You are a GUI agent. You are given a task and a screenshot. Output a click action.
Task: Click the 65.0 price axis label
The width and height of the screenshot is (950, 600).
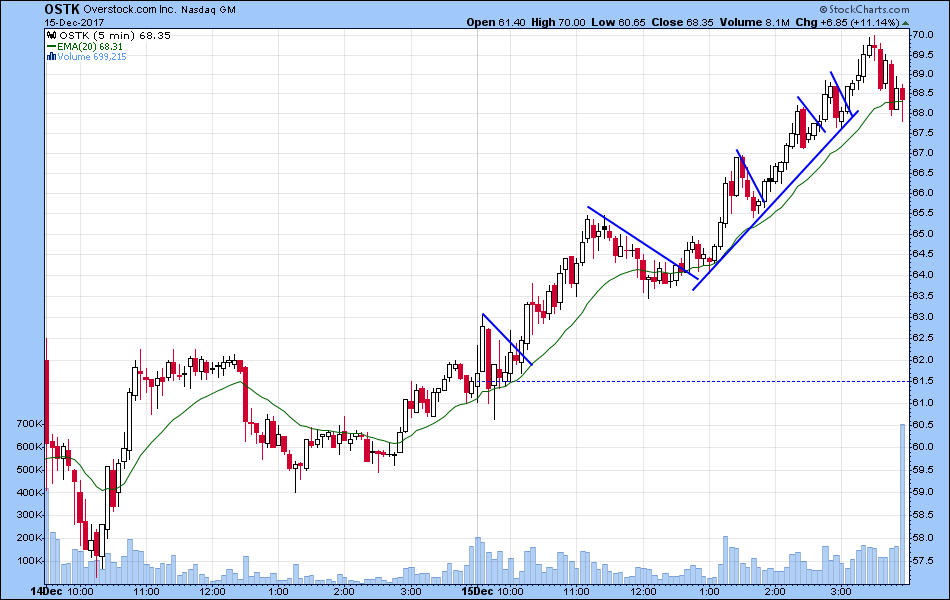point(922,233)
